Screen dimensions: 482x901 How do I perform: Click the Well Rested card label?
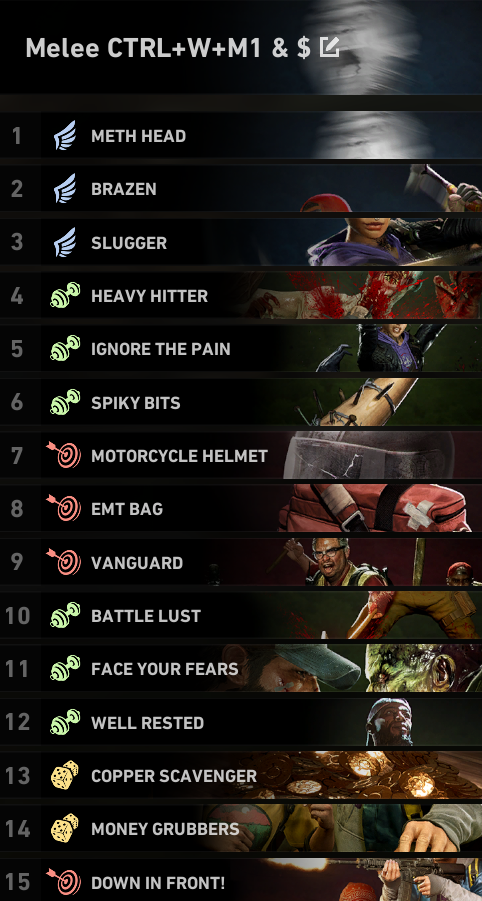pos(148,722)
